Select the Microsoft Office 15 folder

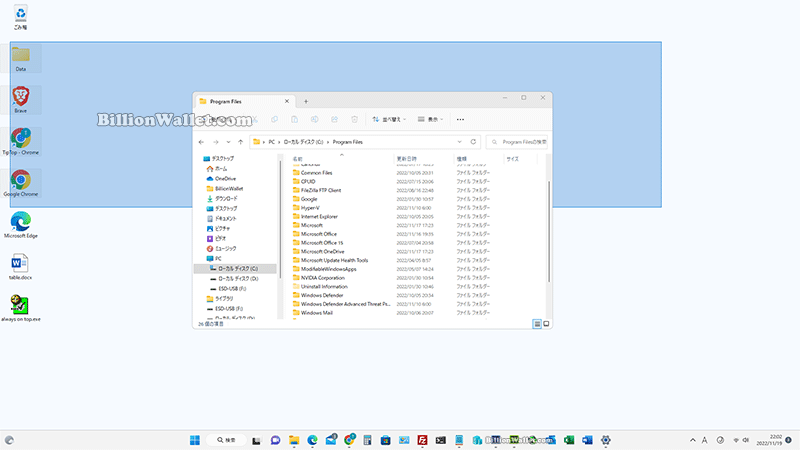[x=318, y=243]
